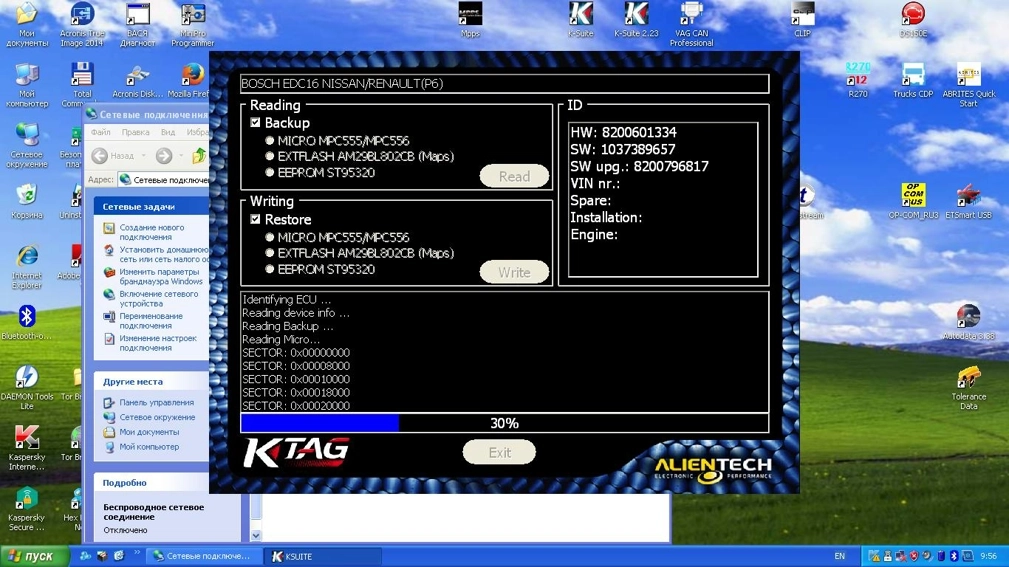Select MICRO MPC555/MPC556 radio under Reading
1009x567 pixels.
coord(270,140)
